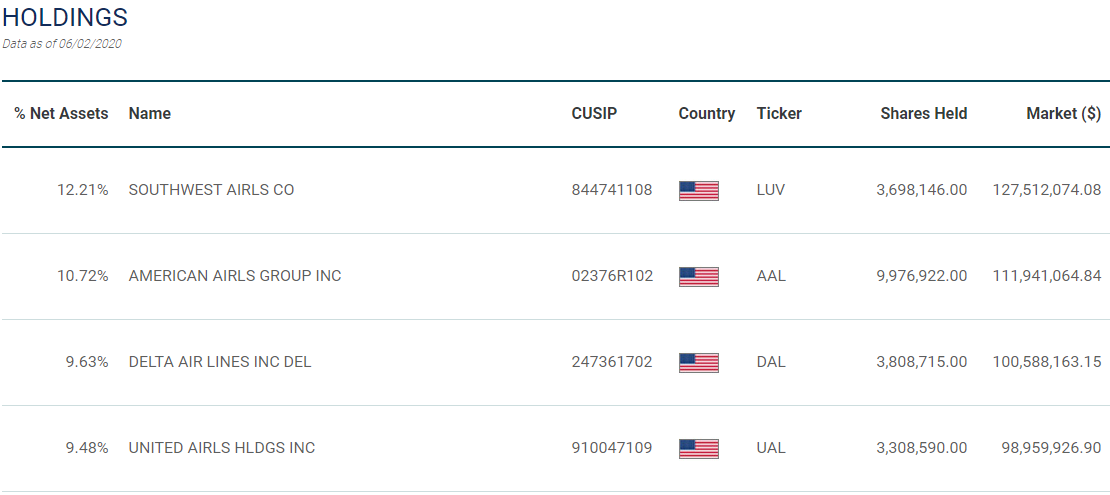Click the US flag in Southwest row
Image resolution: width=1110 pixels, height=495 pixels.
click(698, 190)
